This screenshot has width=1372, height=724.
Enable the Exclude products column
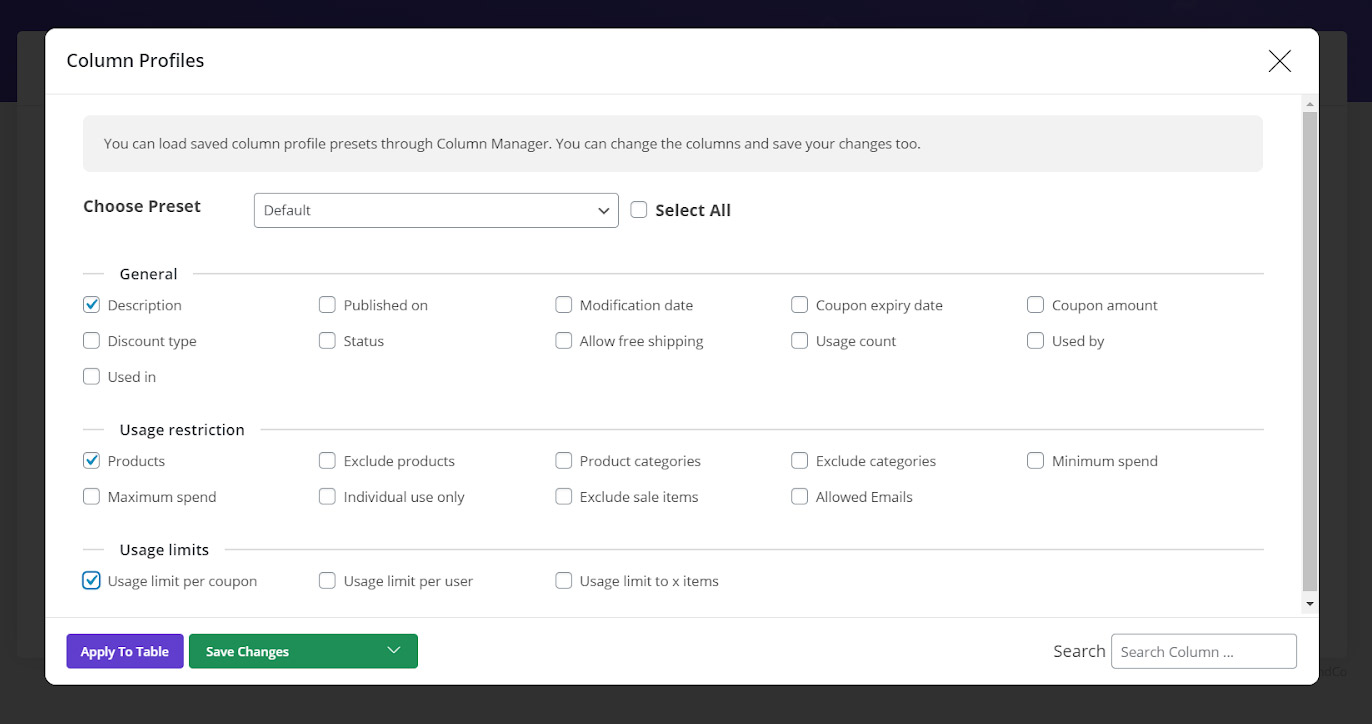(327, 461)
